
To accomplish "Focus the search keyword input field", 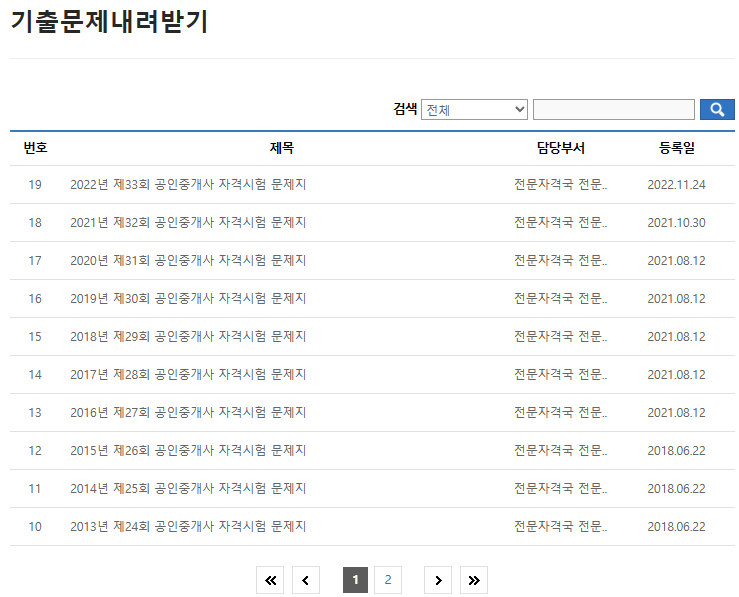I will (614, 109).
